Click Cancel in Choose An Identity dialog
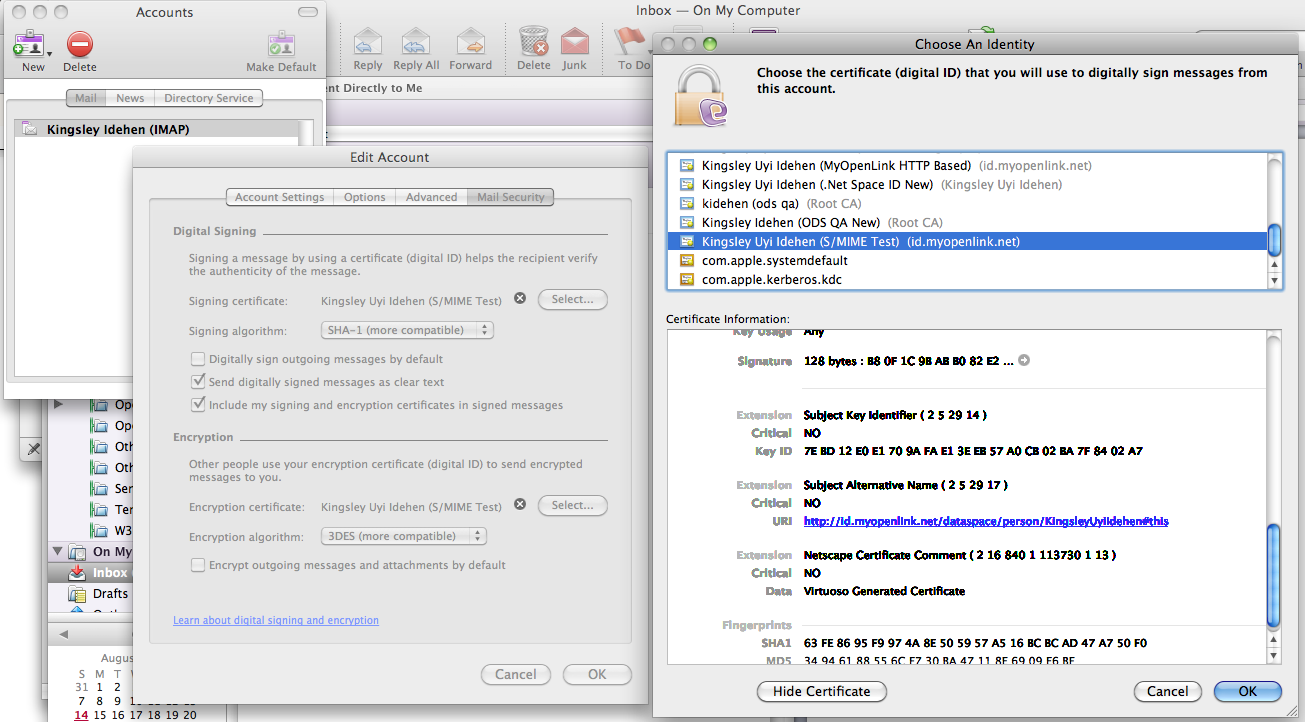 (1168, 691)
